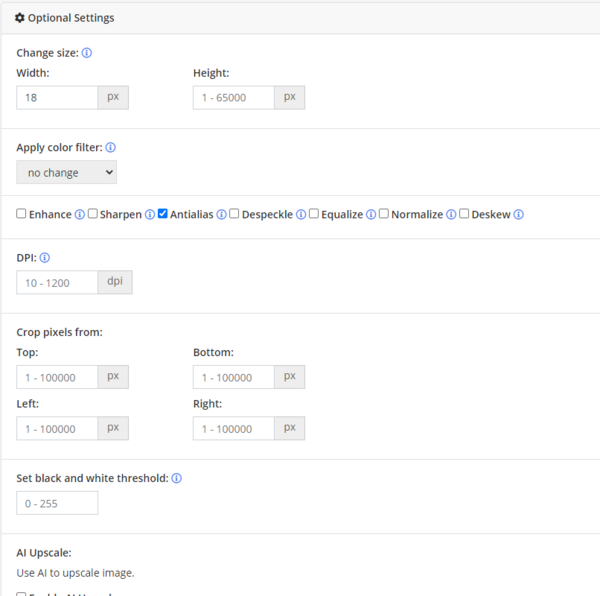Tick the Normalize checkbox
The image size is (600, 596).
pos(384,213)
